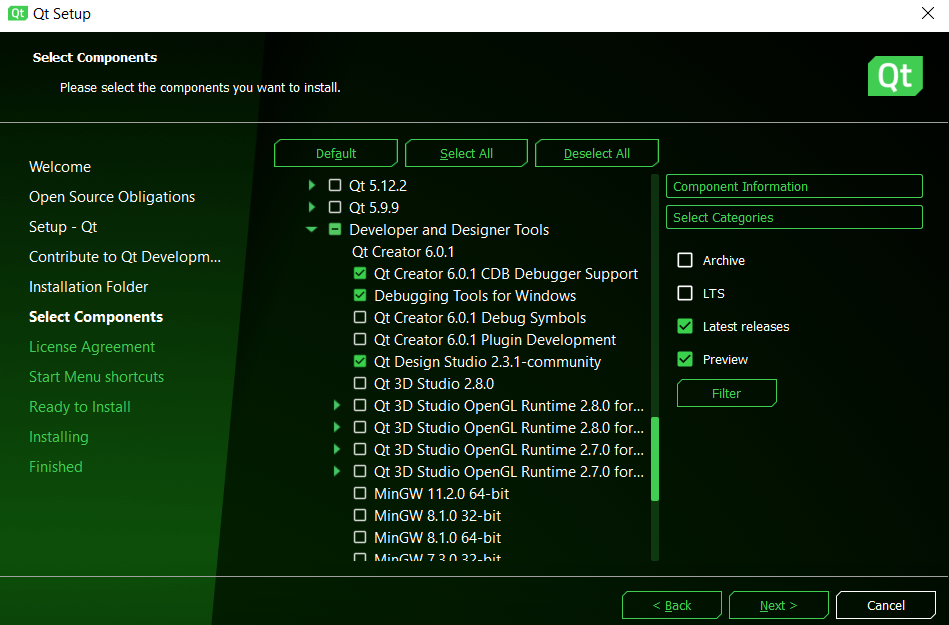
Task: Click the Default button
Action: click(x=336, y=153)
